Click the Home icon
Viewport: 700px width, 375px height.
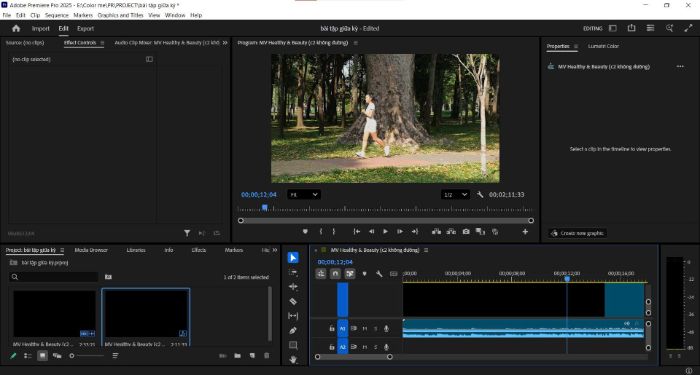pyautogui.click(x=16, y=29)
